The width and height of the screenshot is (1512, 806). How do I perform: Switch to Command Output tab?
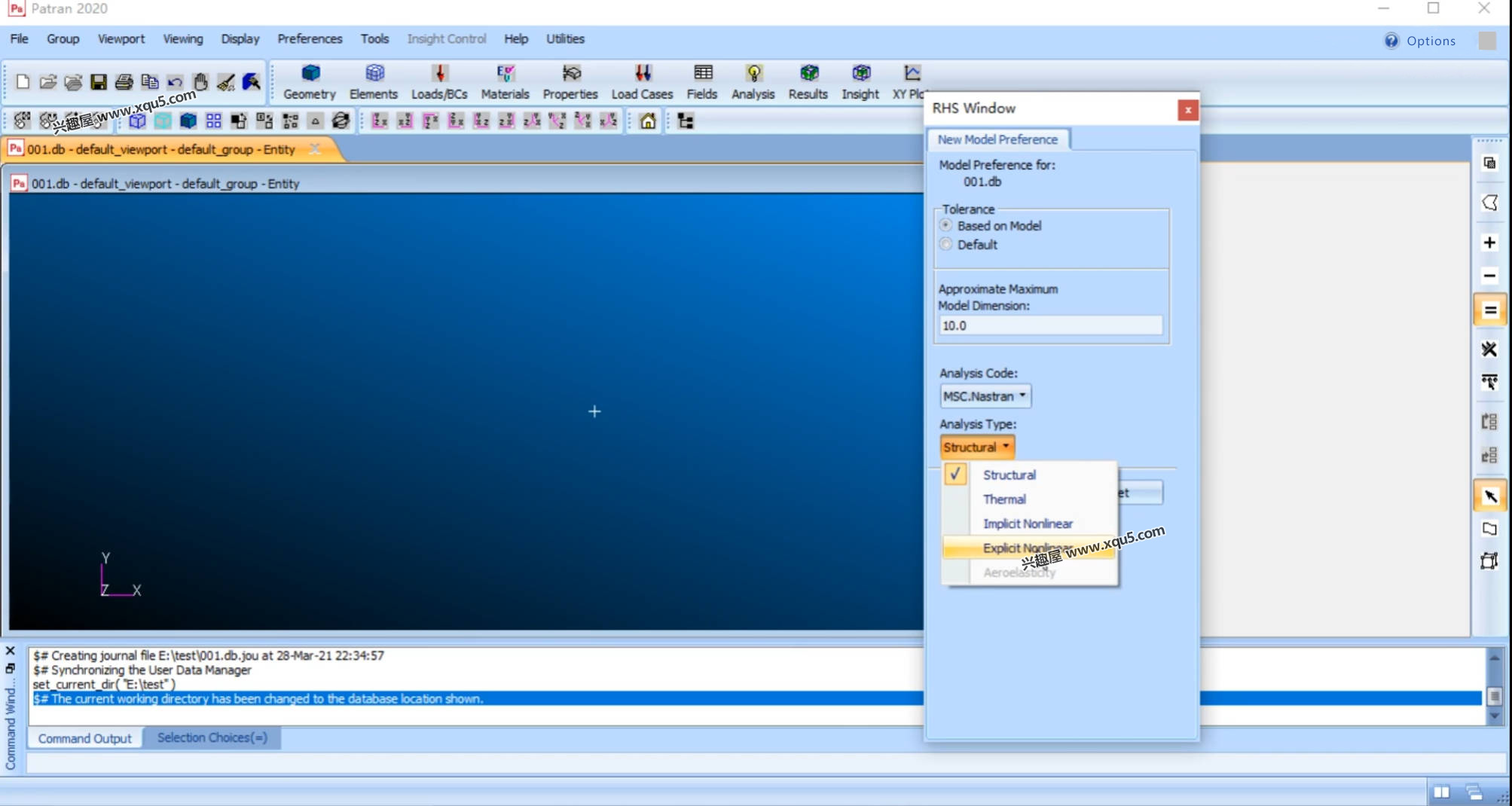coord(85,738)
